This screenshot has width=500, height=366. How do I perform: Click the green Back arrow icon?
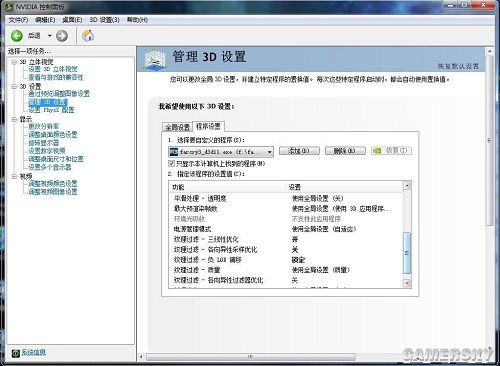17,36
